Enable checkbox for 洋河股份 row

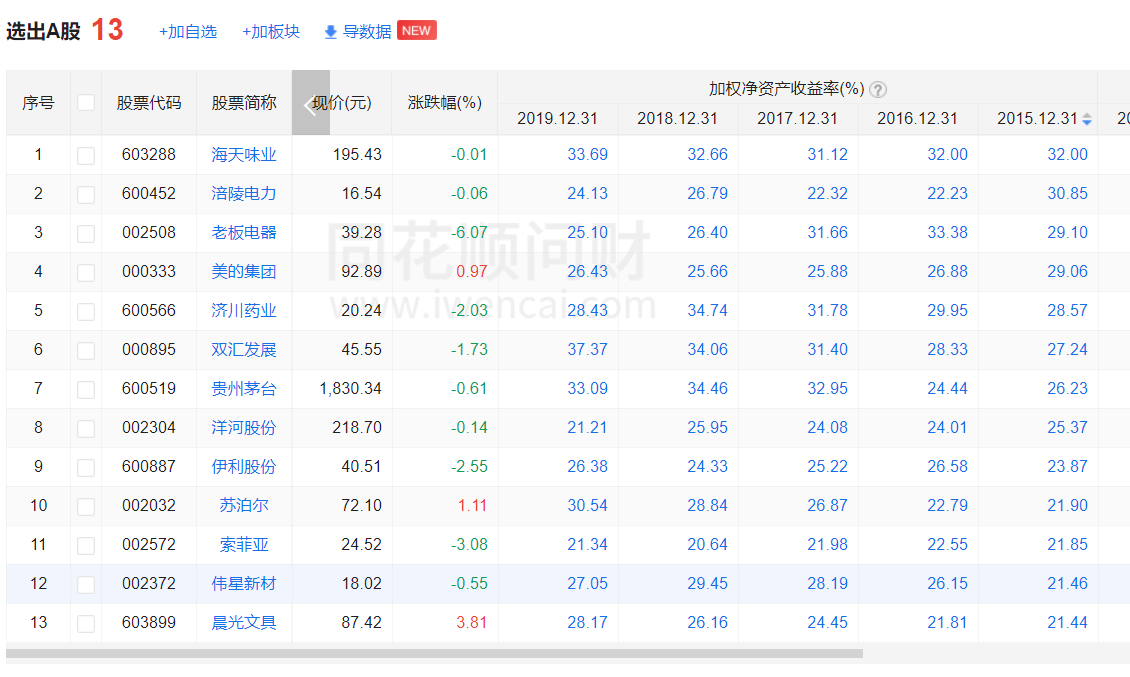click(86, 428)
